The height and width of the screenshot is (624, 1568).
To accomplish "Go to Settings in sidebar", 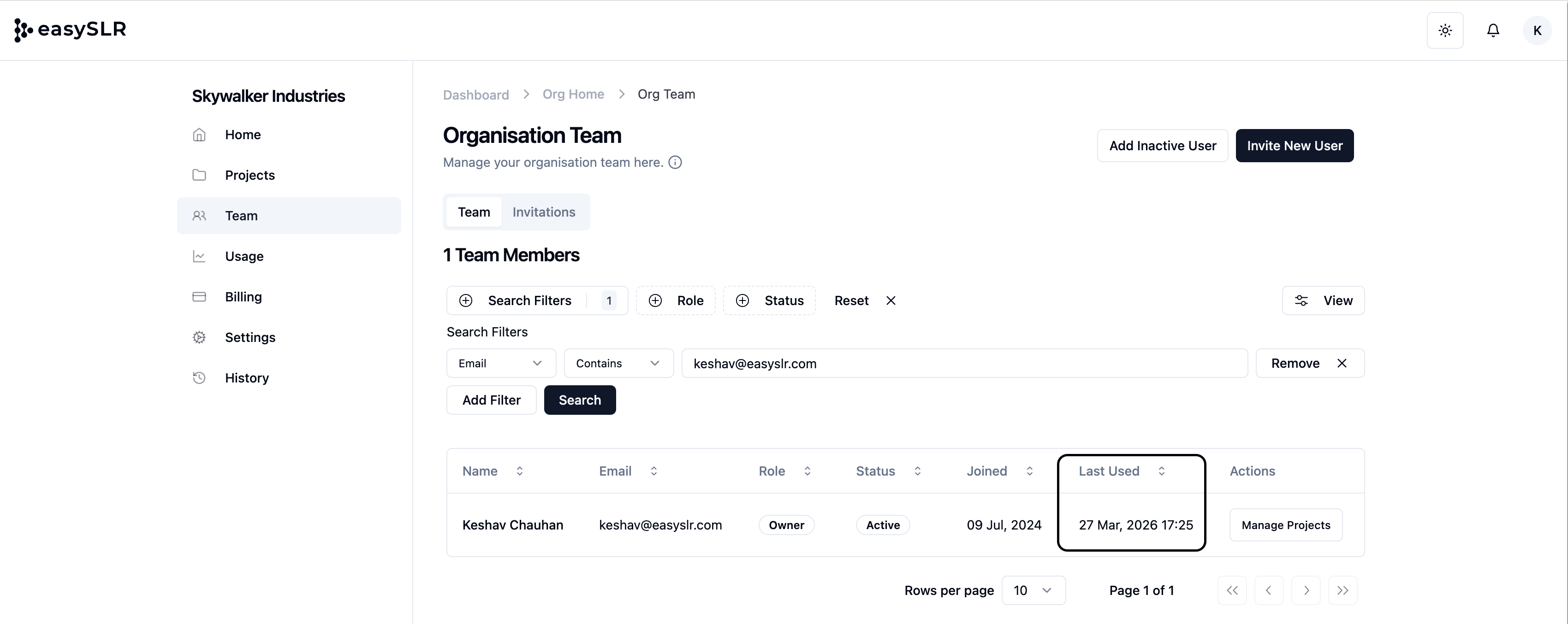I will coord(249,337).
